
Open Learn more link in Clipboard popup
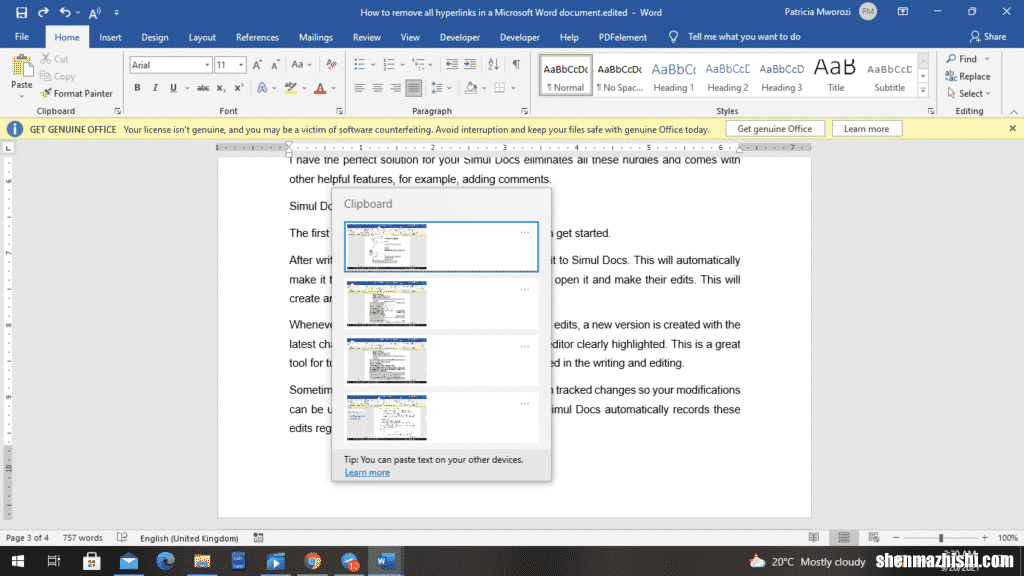click(367, 472)
